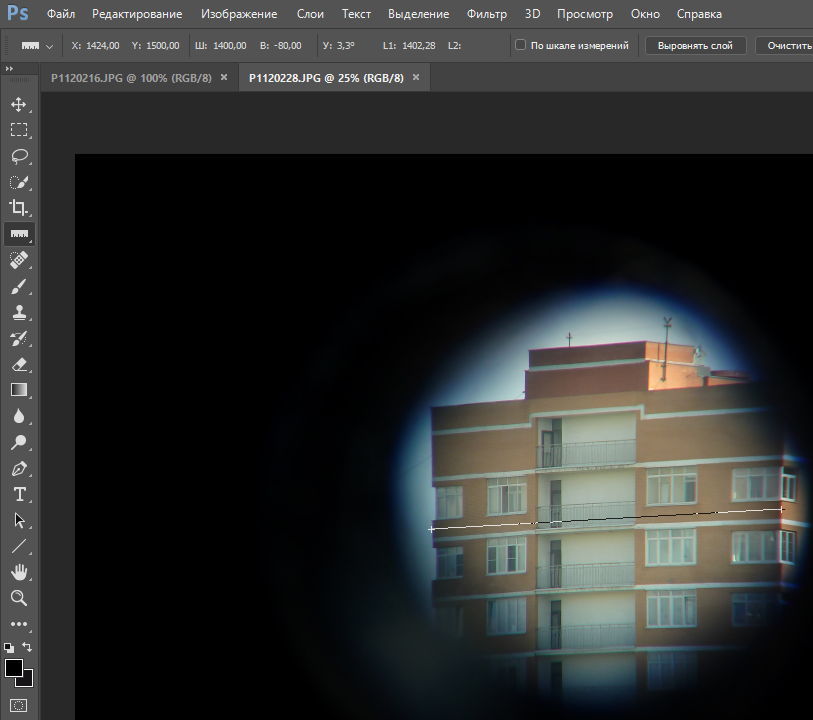Select the Move tool

point(19,104)
